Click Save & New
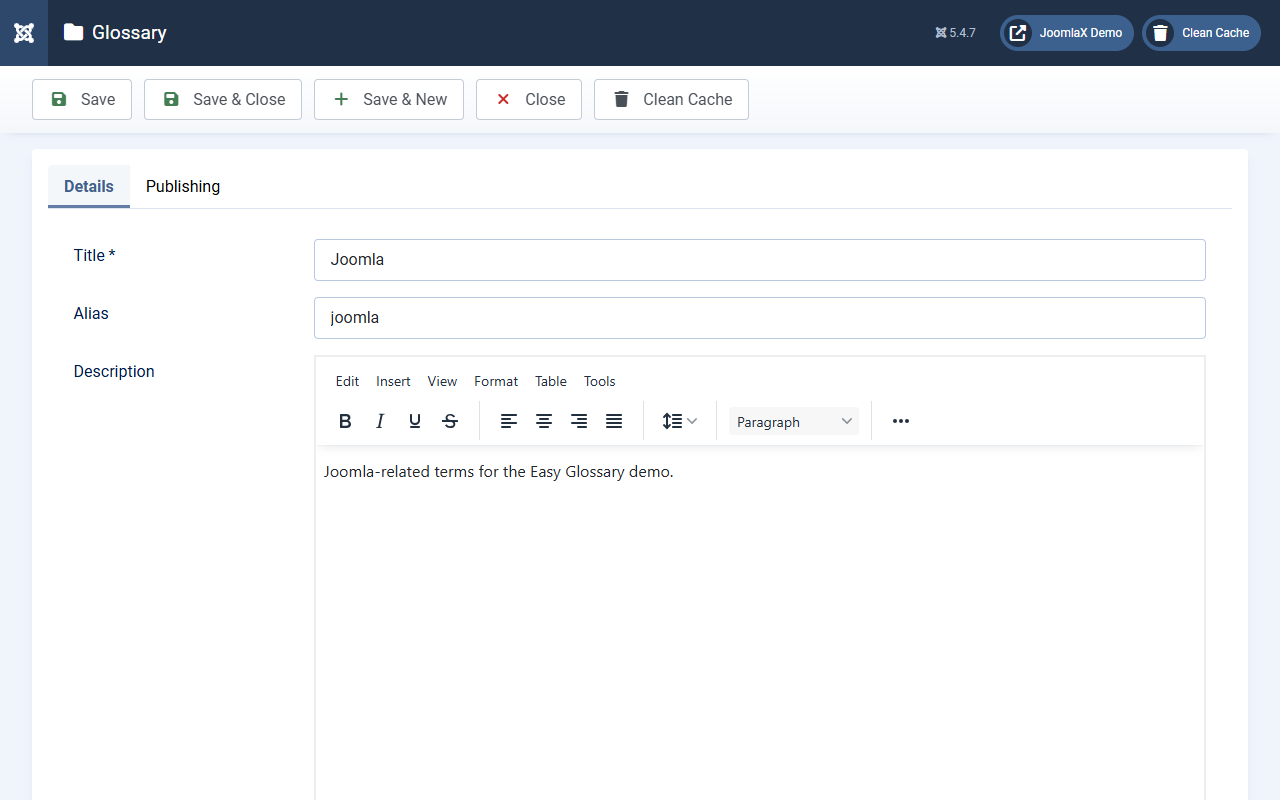Screen dimensions: 1280x800 [389, 99]
